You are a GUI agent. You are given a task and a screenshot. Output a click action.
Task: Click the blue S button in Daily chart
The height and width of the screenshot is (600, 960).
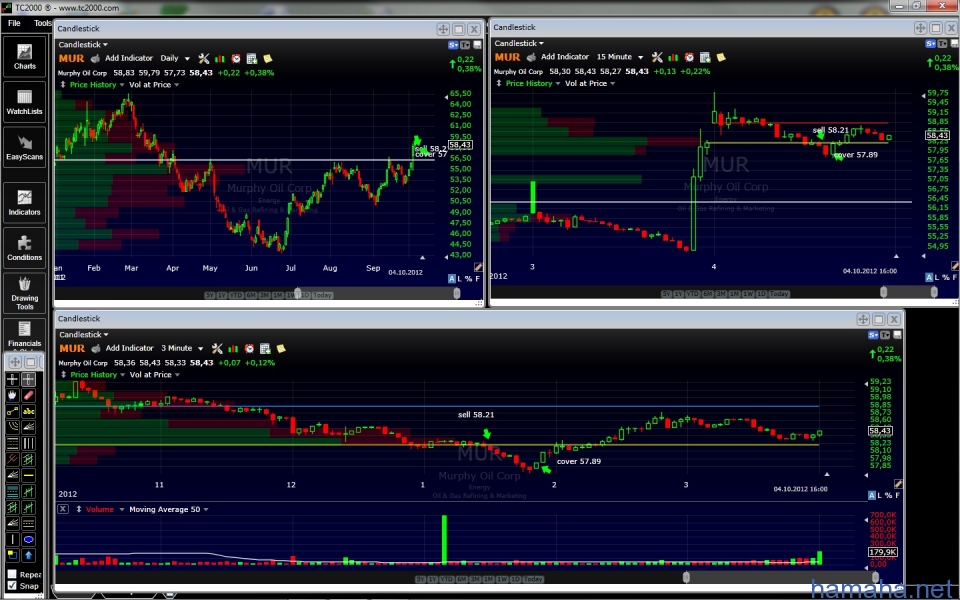(x=453, y=45)
